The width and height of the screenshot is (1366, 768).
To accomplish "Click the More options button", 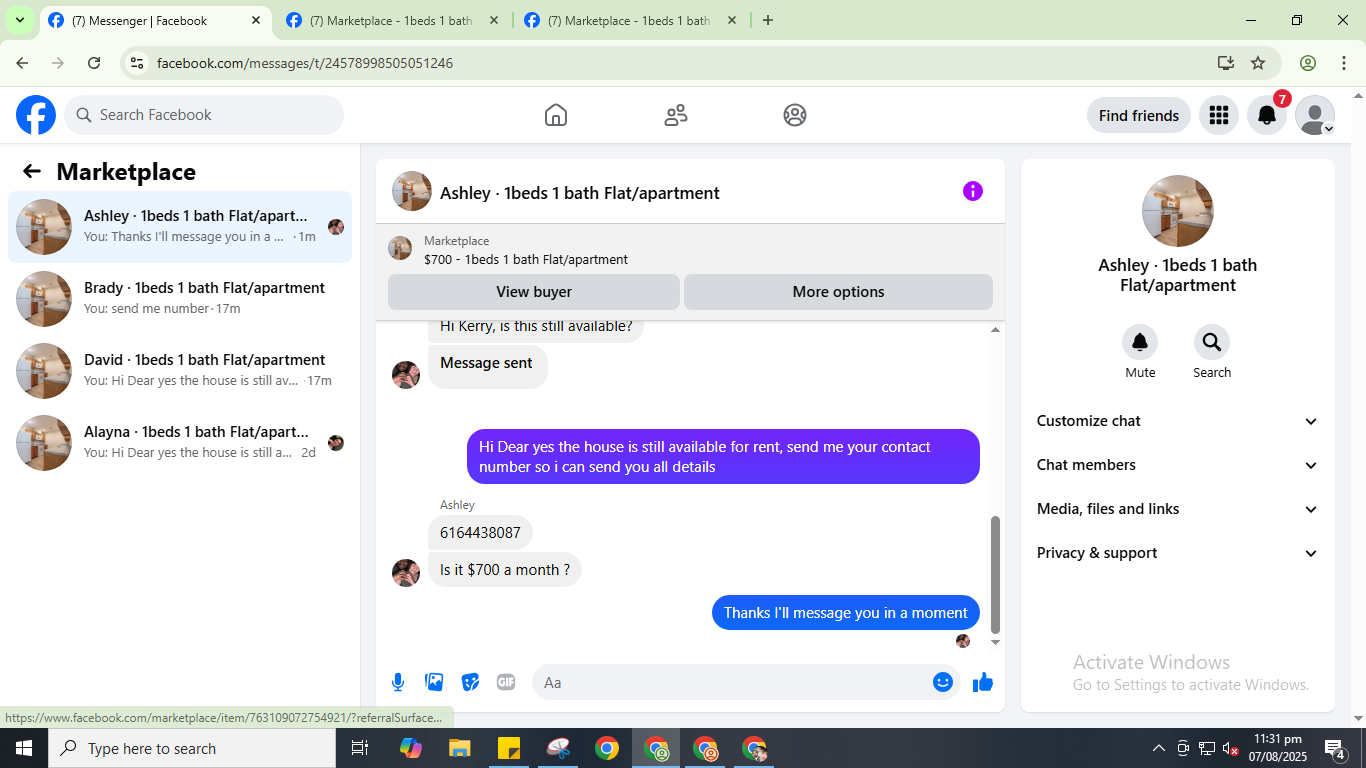I will coord(838,292).
